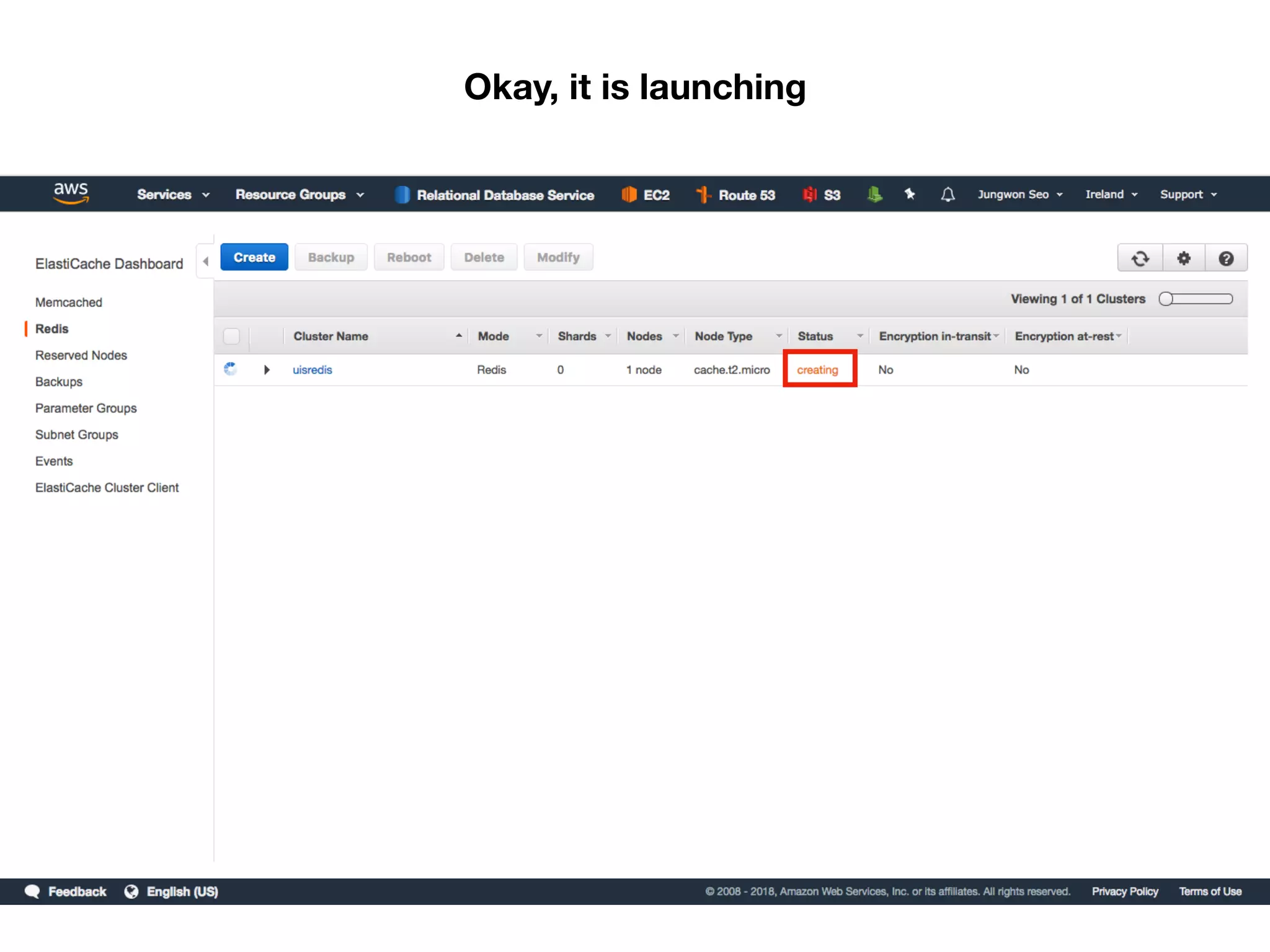The width and height of the screenshot is (1270, 952).
Task: Open the Jungwon Seo account menu
Action: pos(1020,195)
